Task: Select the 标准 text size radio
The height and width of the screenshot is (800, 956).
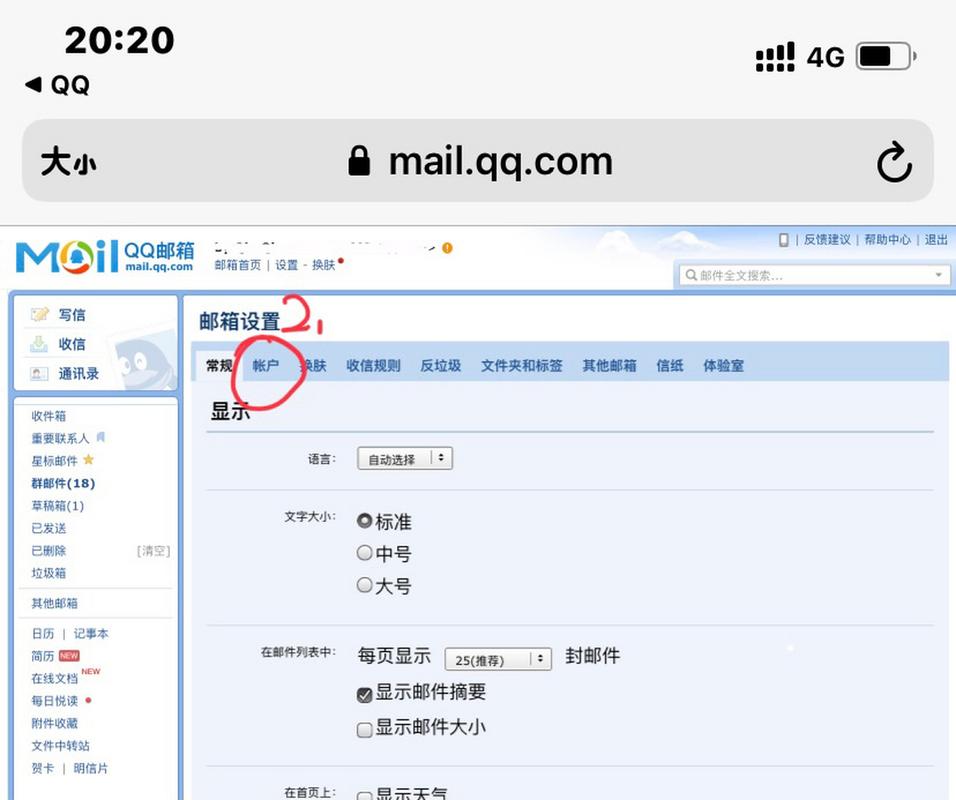Action: tap(364, 521)
